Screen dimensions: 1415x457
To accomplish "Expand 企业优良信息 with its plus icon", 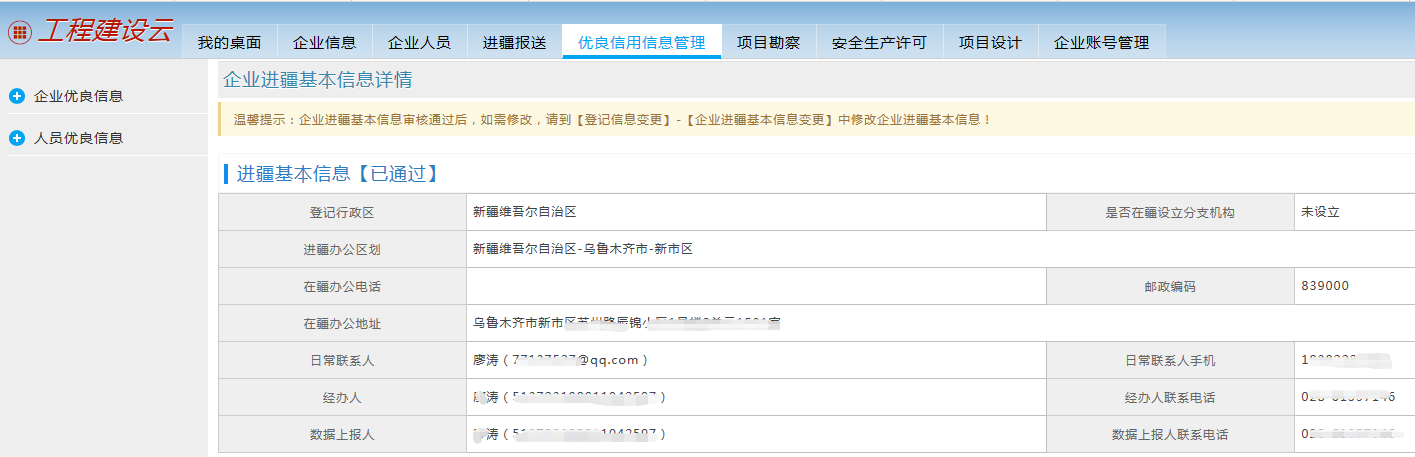I will (16, 96).
